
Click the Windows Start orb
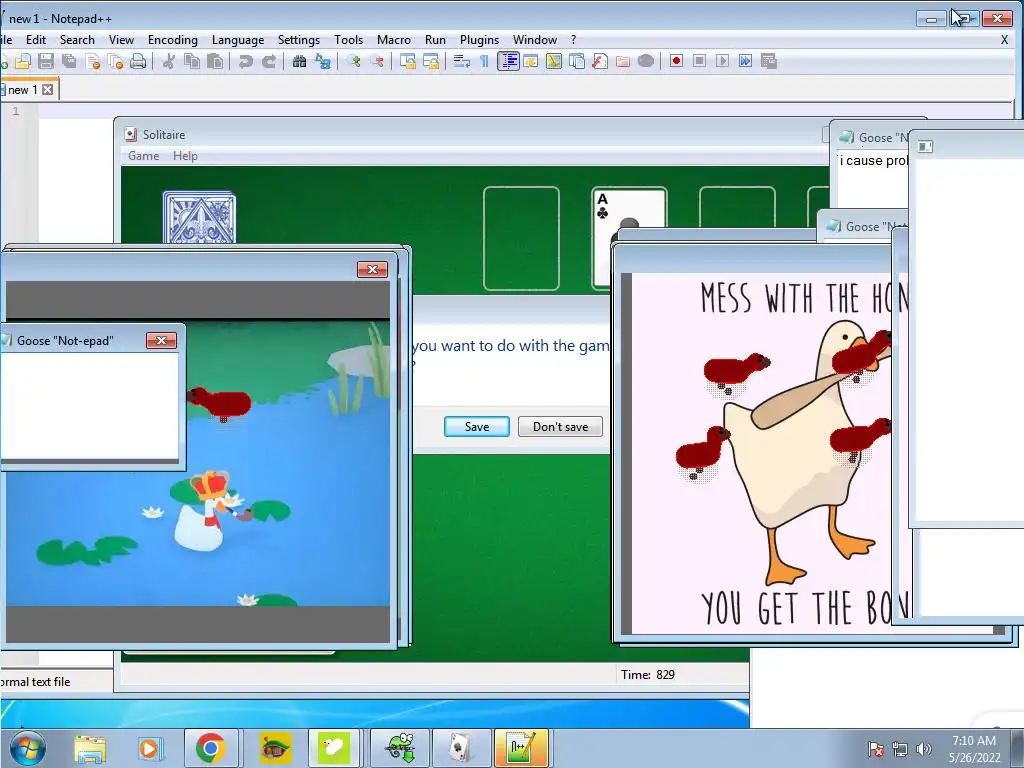coord(27,748)
